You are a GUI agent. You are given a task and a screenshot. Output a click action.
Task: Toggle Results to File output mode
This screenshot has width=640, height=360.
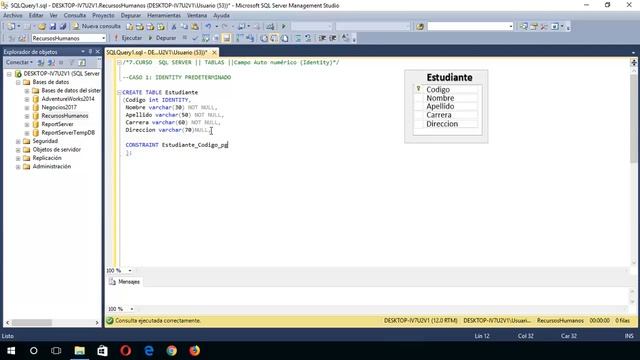click(284, 38)
